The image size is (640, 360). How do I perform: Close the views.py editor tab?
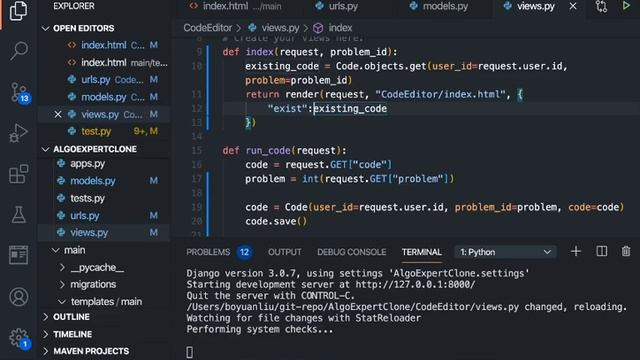point(573,6)
